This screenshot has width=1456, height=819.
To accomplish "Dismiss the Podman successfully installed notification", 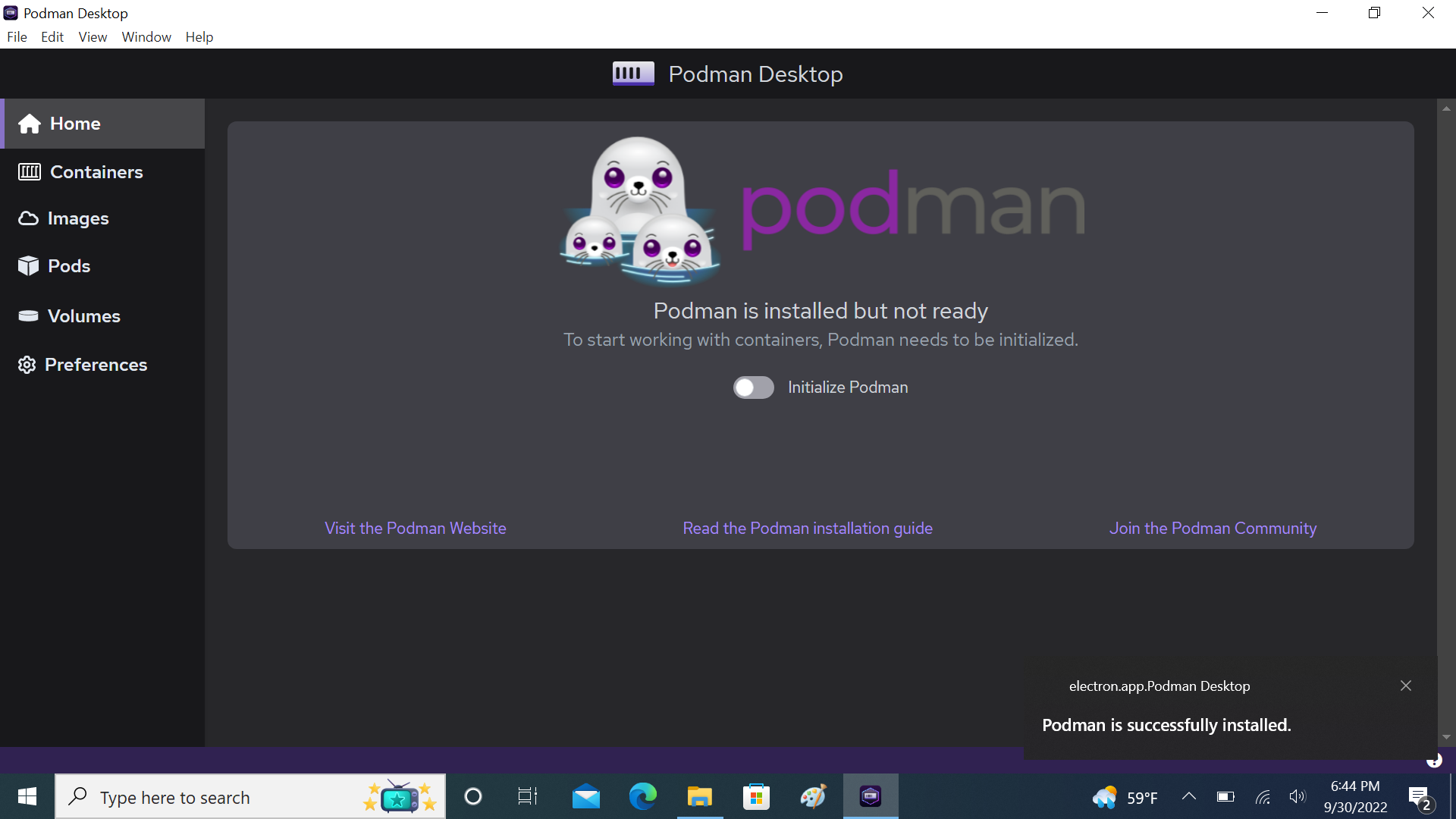I will click(x=1406, y=686).
